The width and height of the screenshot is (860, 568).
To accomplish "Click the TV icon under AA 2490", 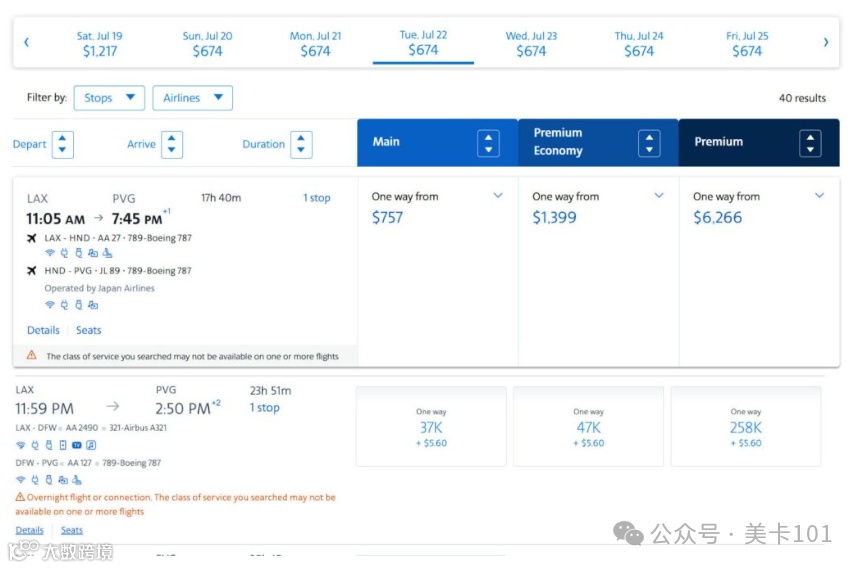I will (77, 445).
